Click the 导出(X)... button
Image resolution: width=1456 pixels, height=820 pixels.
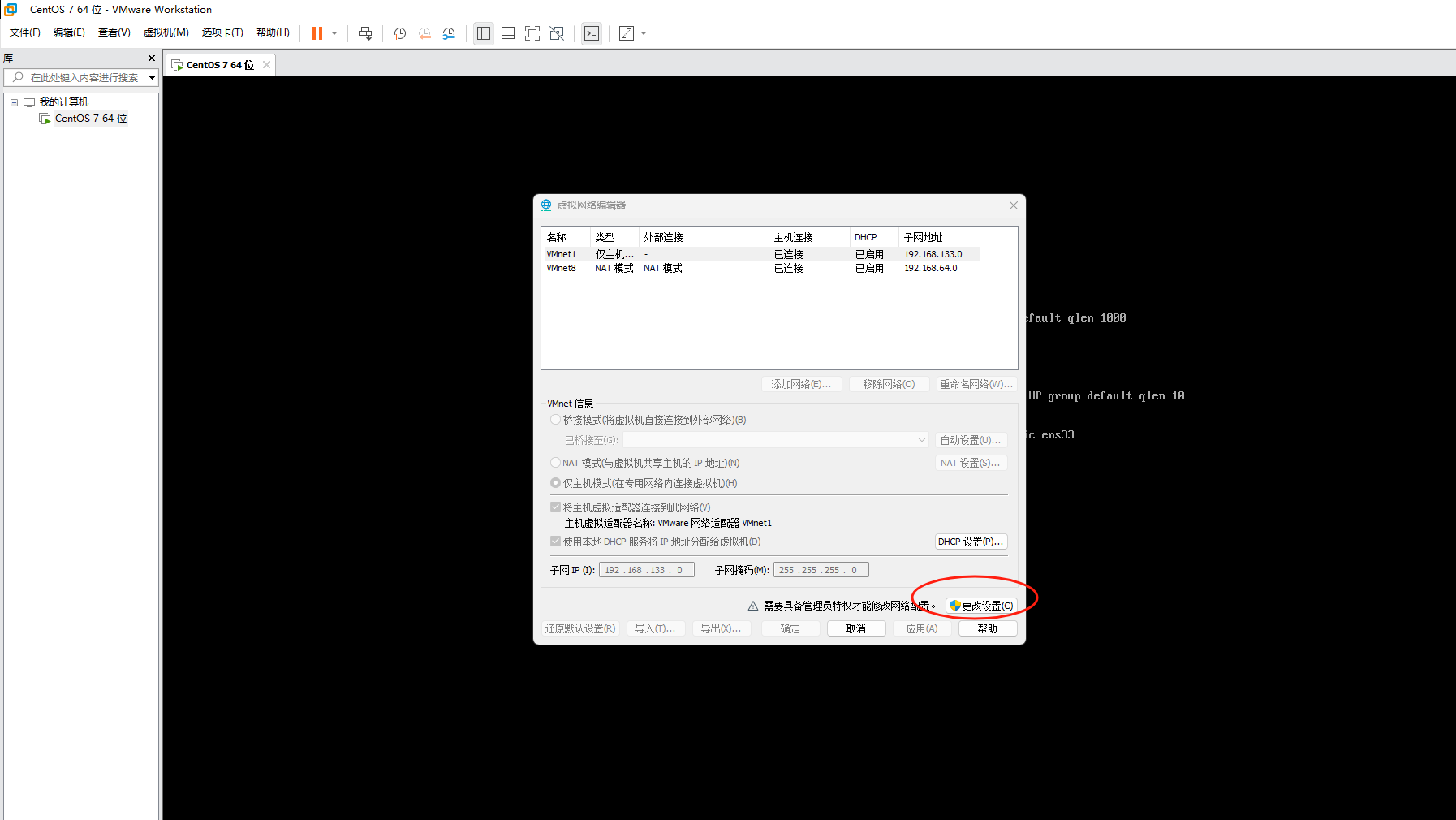pos(722,628)
